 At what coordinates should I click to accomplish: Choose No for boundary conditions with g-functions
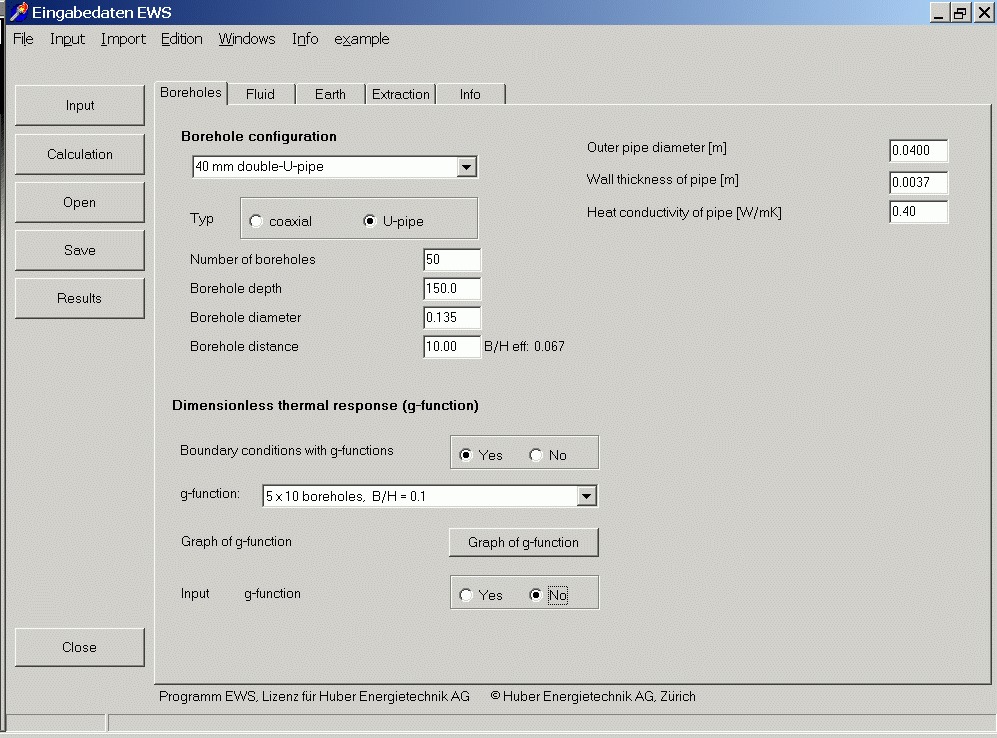(x=536, y=455)
